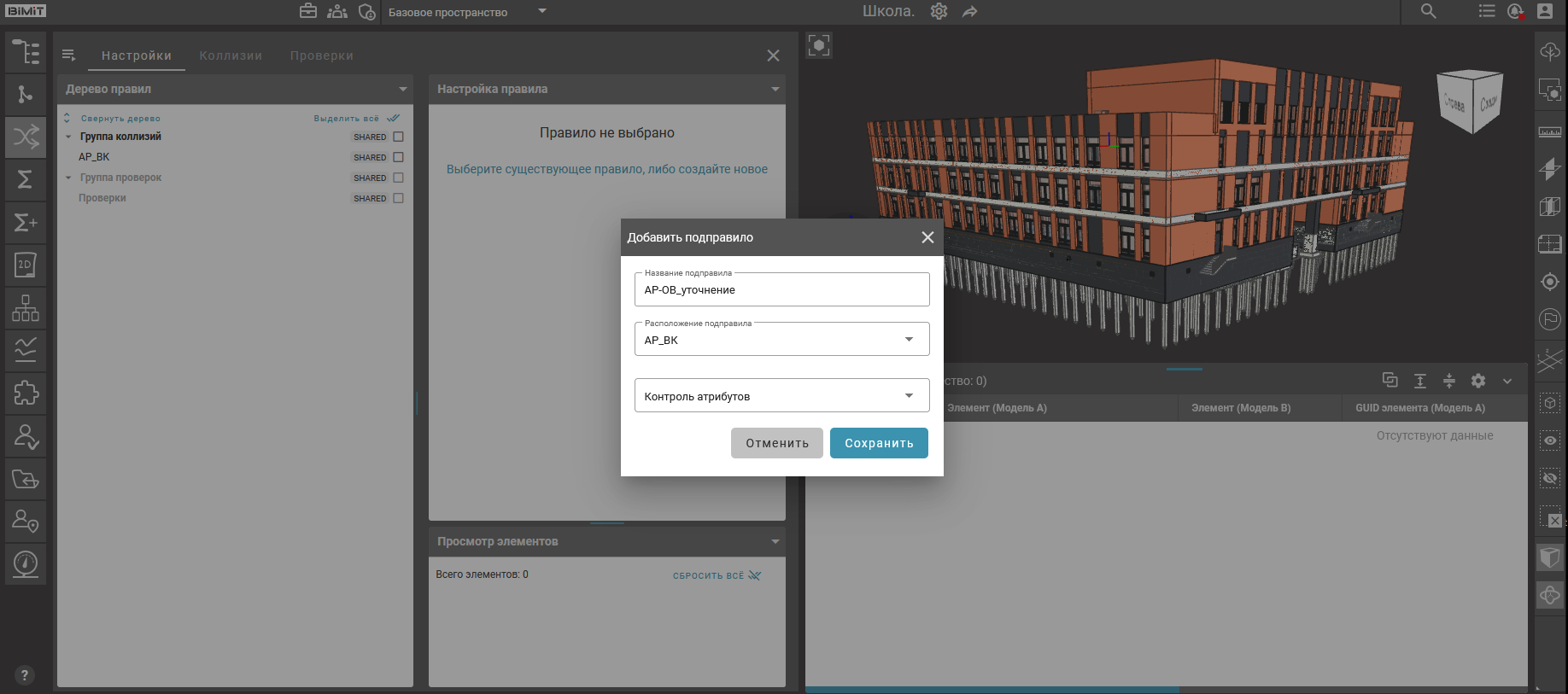Screen dimensions: 1568x694
Task: Click the search magnifier in top bar
Action: click(x=1428, y=12)
